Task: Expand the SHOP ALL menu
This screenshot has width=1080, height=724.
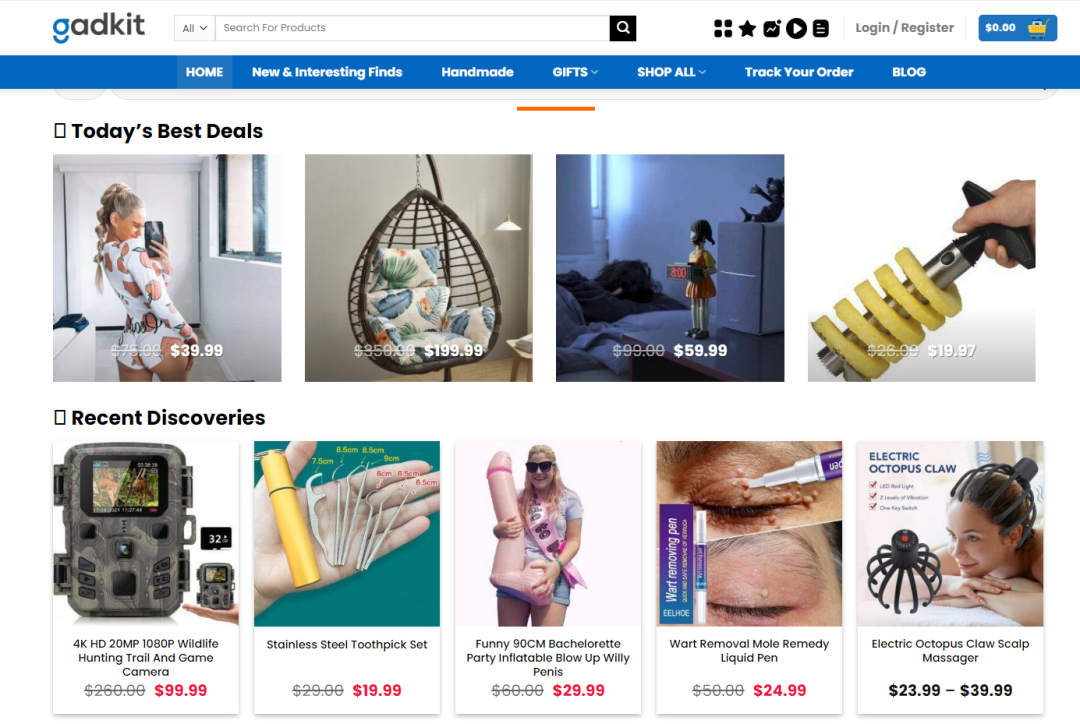Action: point(671,72)
